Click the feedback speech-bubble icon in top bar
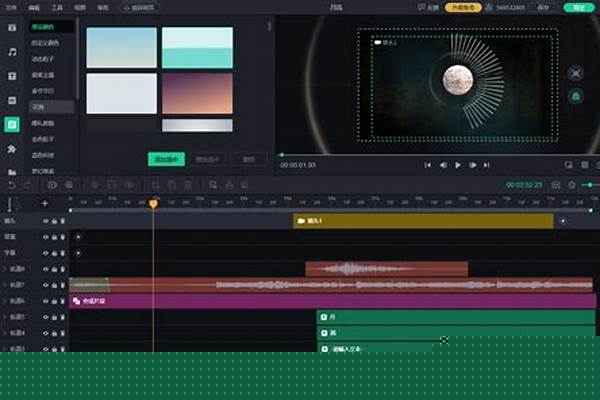The height and width of the screenshot is (400, 600). click(x=421, y=7)
